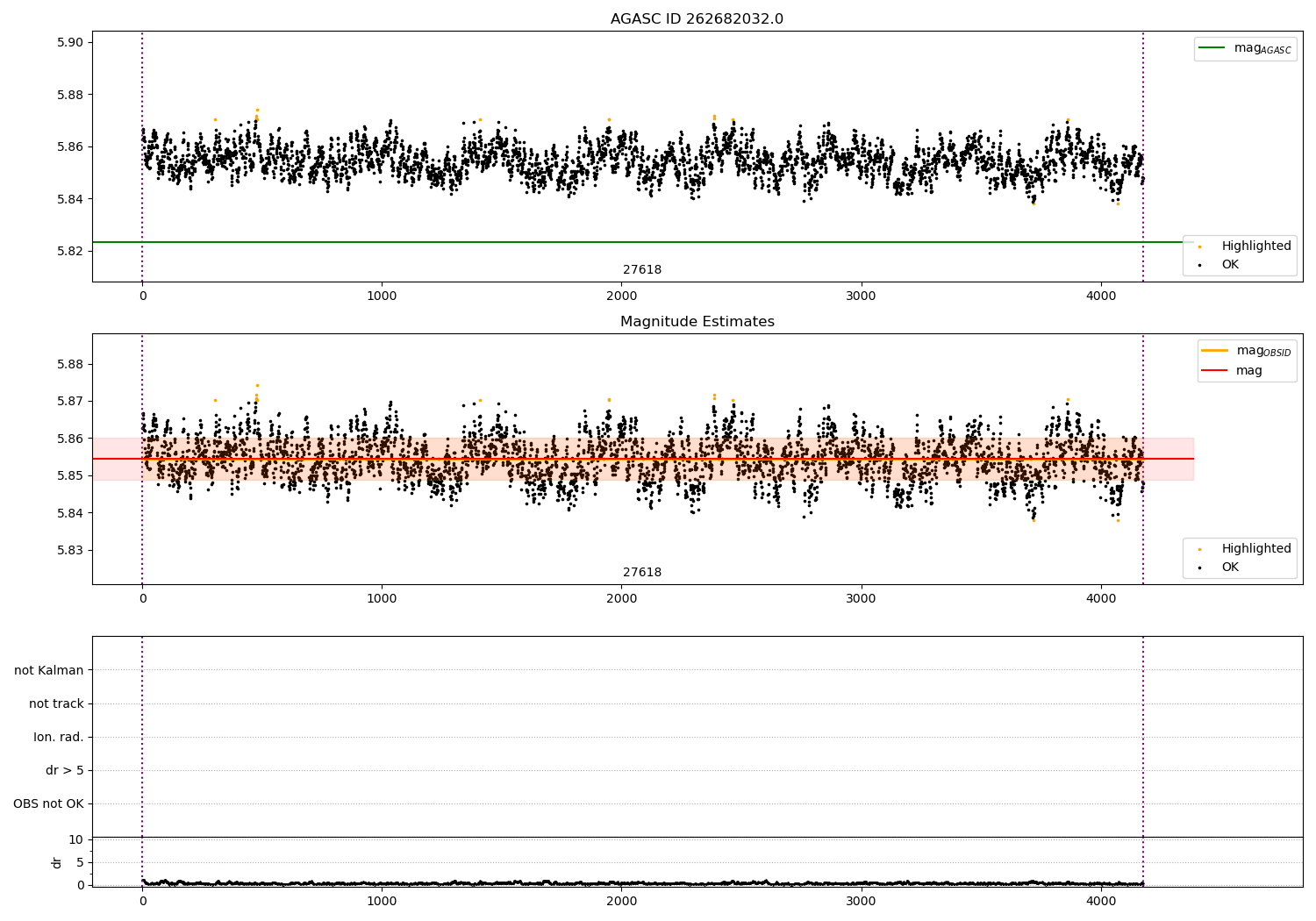Screen dimensions: 1316x921
Task: Click the 5.90 y-axis tick label
Action: pos(70,42)
